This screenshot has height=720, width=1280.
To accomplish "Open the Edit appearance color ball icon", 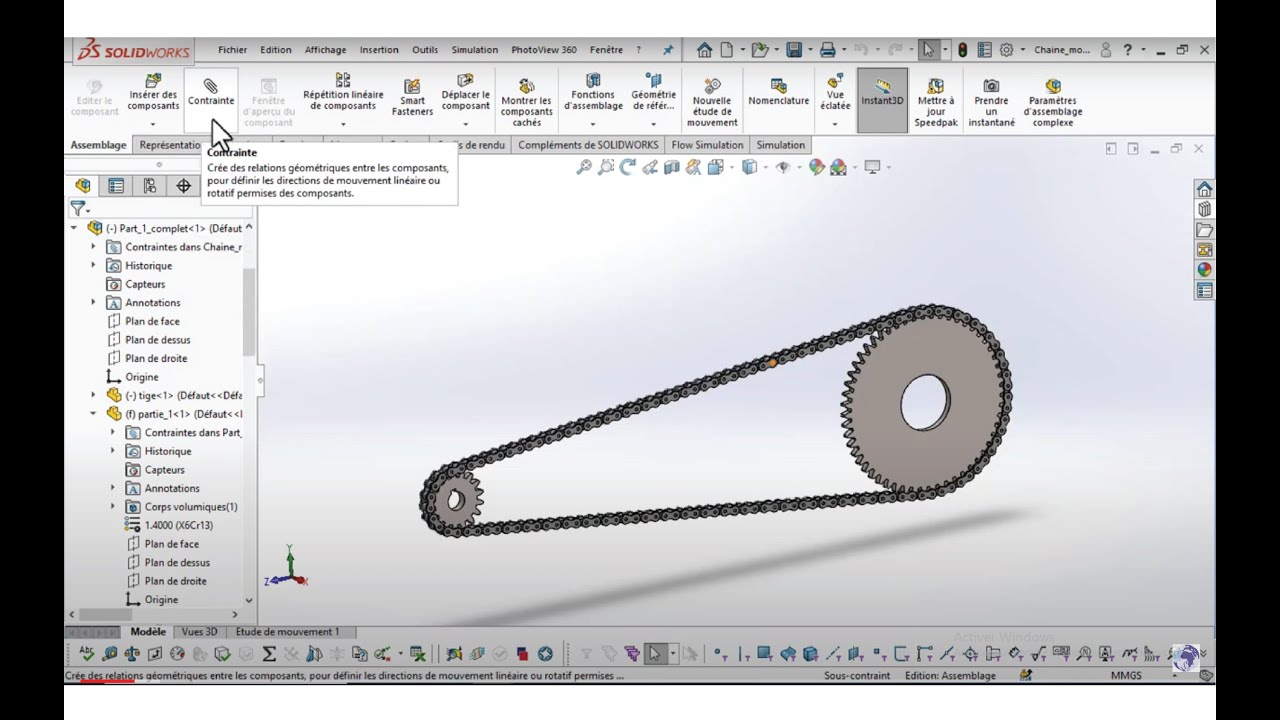I will [x=816, y=167].
